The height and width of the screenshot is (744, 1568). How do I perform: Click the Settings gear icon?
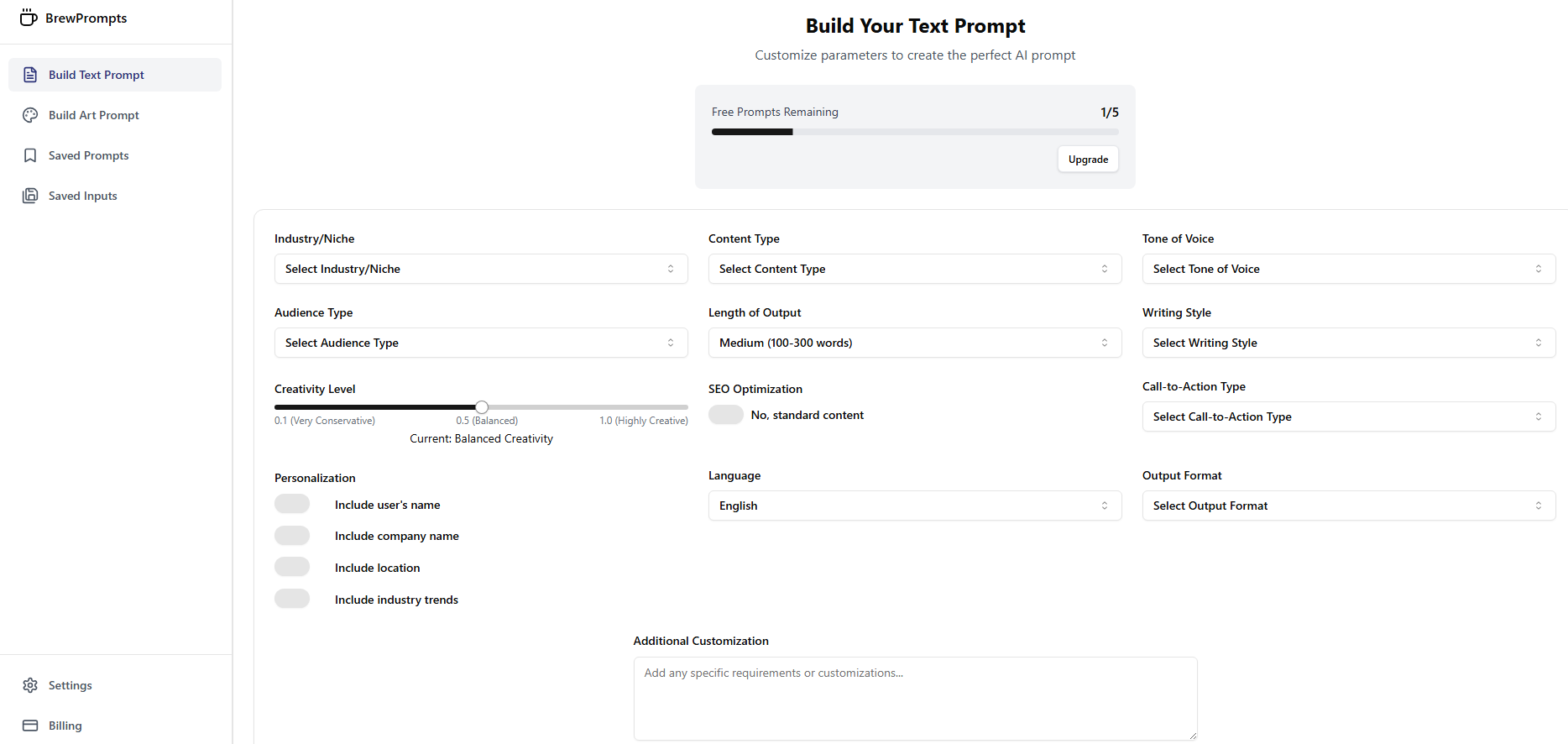pos(30,685)
